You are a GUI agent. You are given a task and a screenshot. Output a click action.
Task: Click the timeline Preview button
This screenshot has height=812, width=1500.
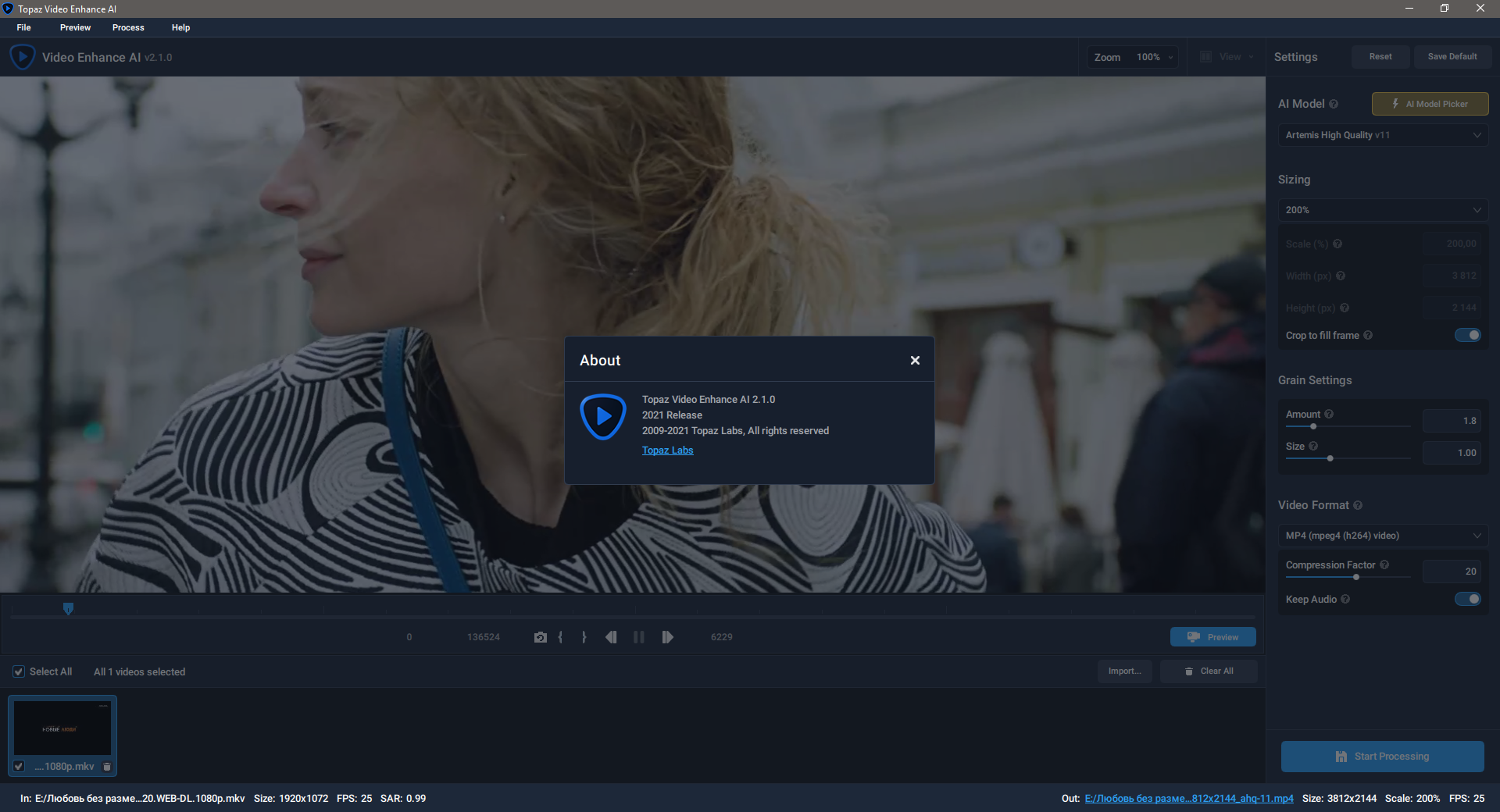click(1212, 637)
